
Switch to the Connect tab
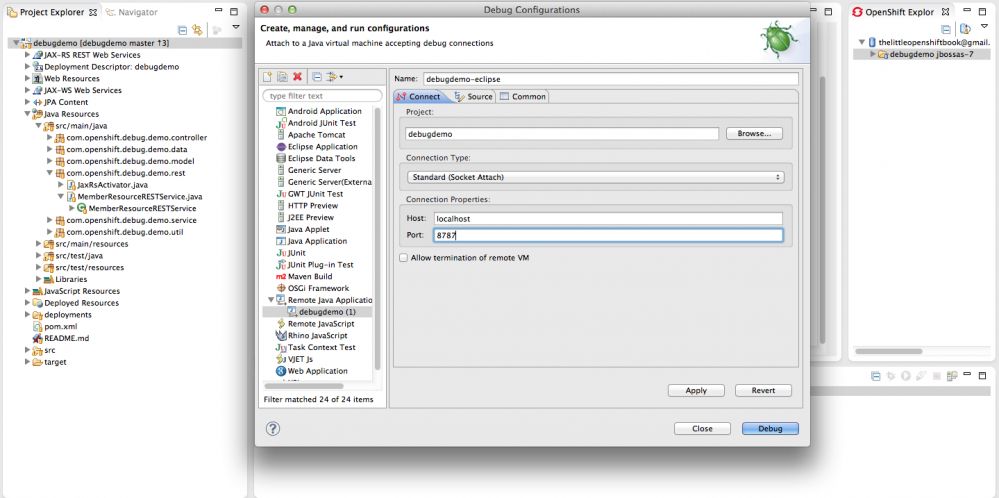click(x=418, y=96)
